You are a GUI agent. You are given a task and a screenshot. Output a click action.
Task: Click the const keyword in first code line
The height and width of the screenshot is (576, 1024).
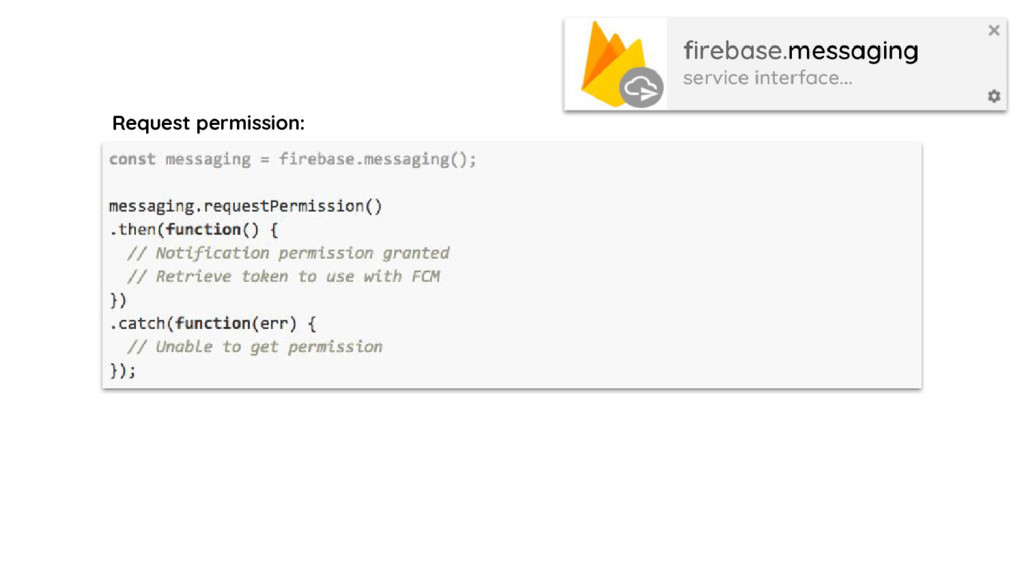[132, 159]
